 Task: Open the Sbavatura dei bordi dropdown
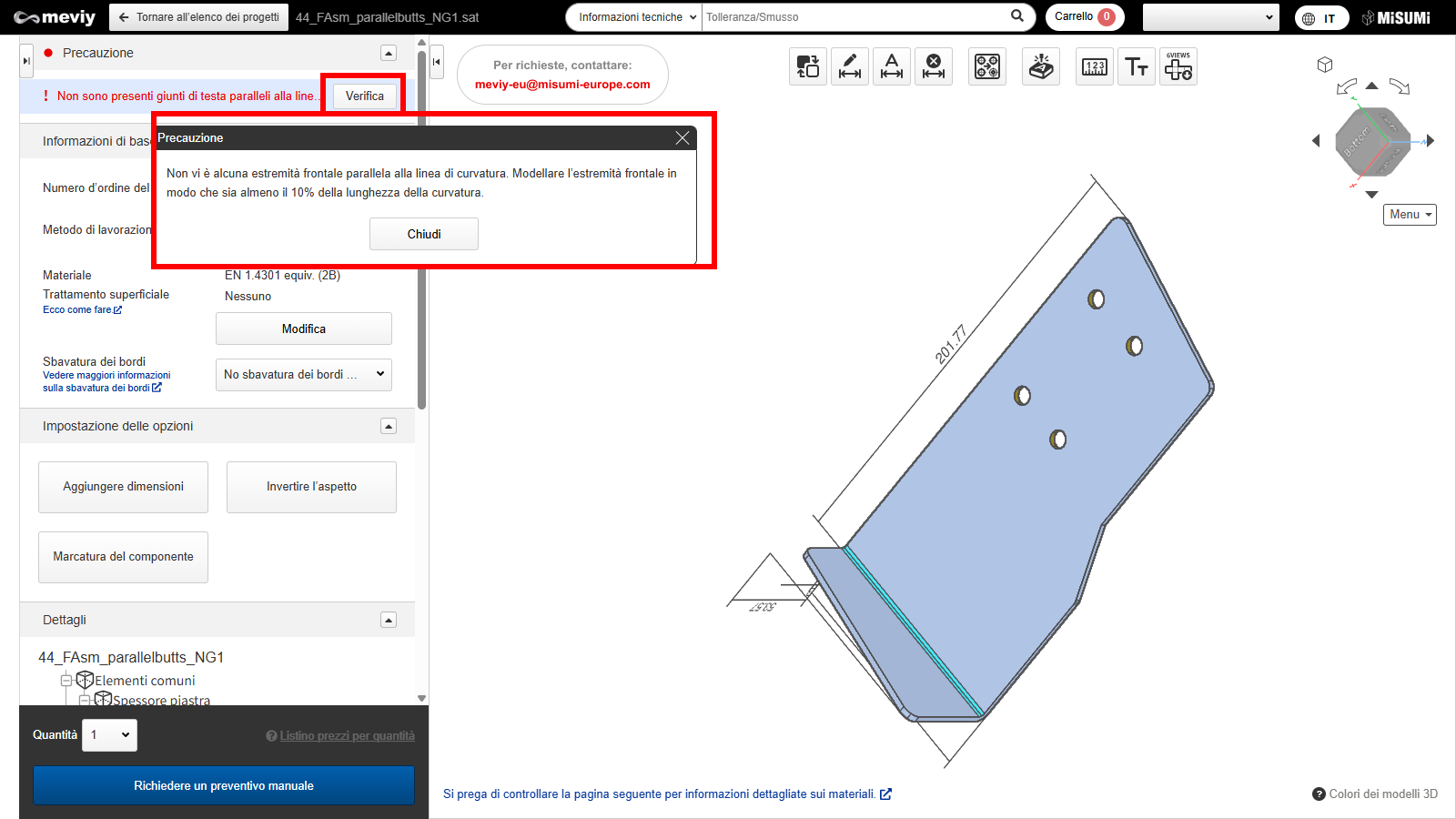tap(303, 375)
